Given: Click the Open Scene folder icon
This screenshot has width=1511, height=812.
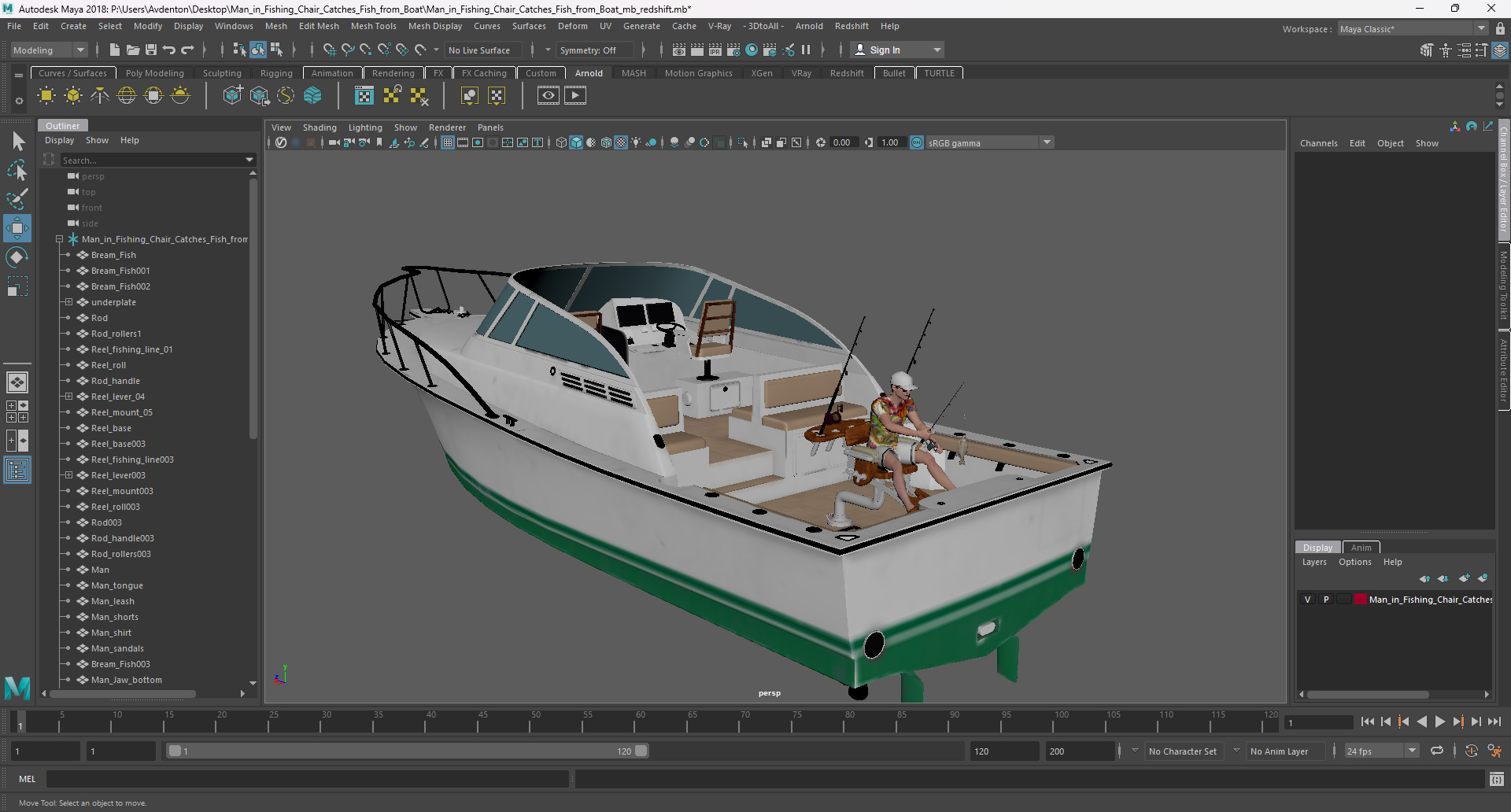Looking at the screenshot, I should [133, 50].
